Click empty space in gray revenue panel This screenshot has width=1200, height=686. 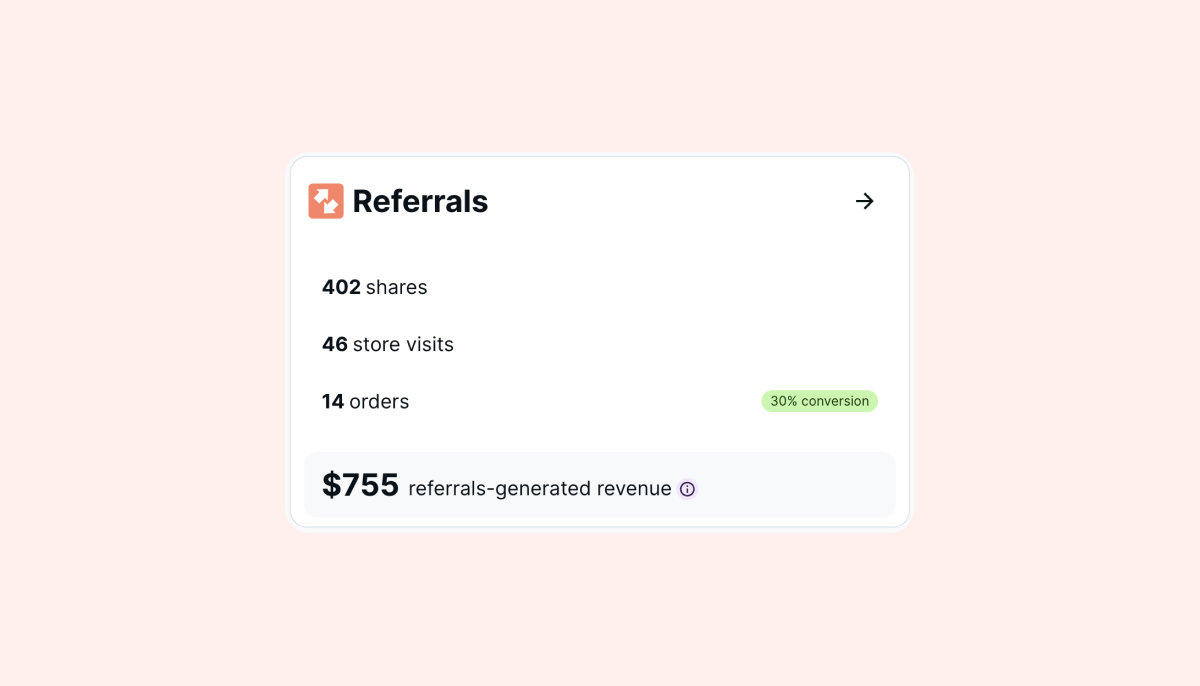tap(800, 485)
